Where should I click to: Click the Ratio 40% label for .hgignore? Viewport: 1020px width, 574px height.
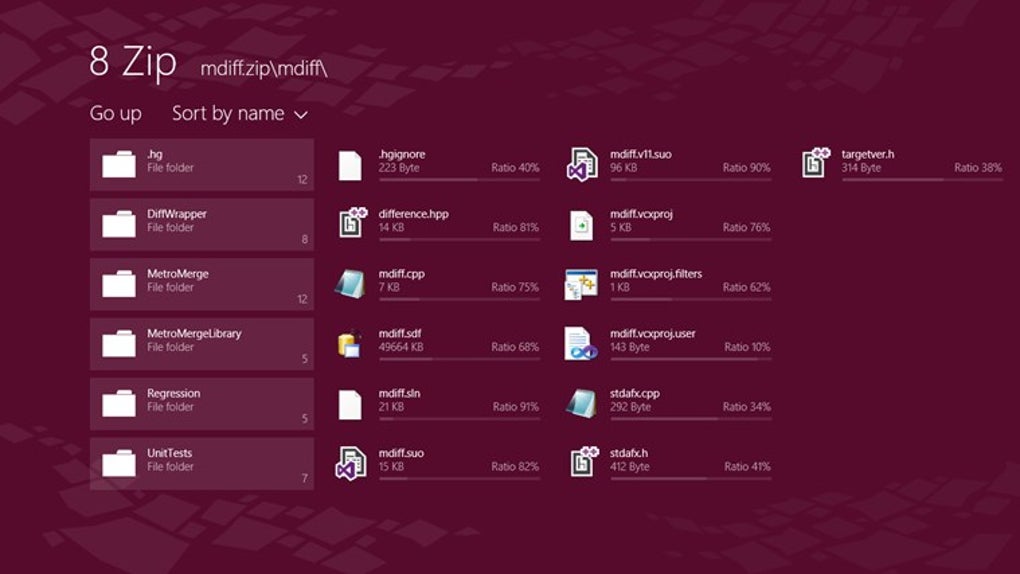515,168
